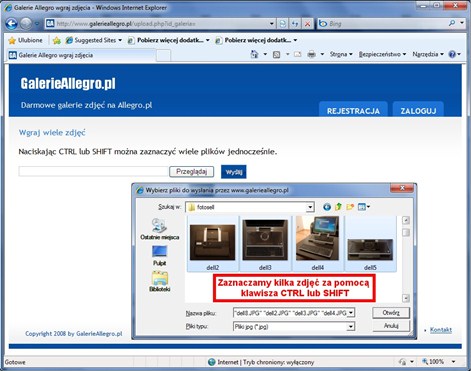Click the Print toolbar icon
This screenshot has width=471, height=371.
pos(312,54)
